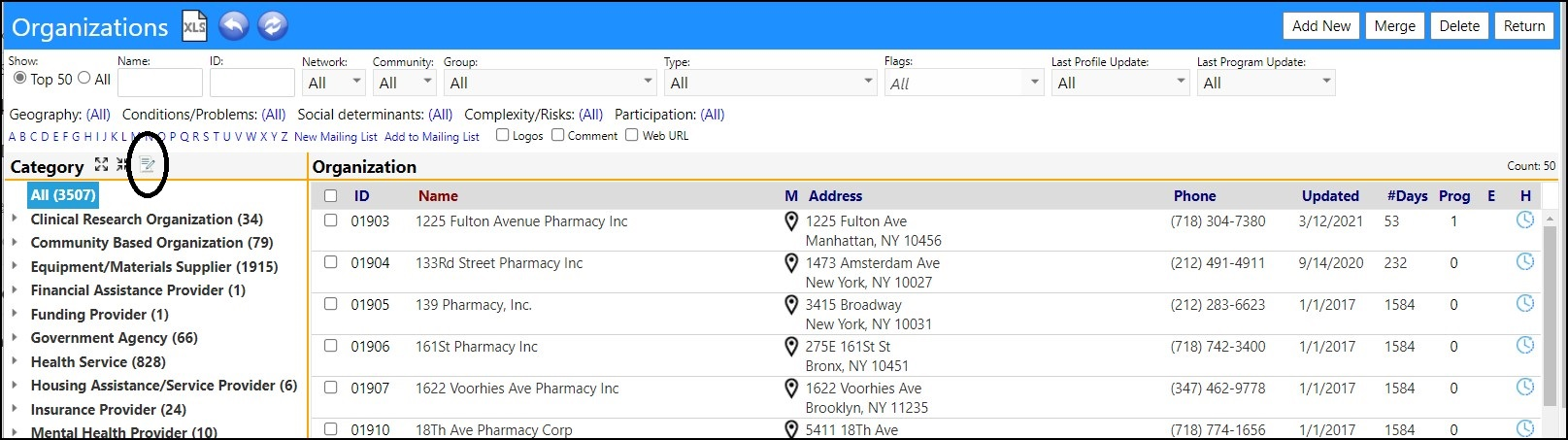Open the Network dropdown

333,83
